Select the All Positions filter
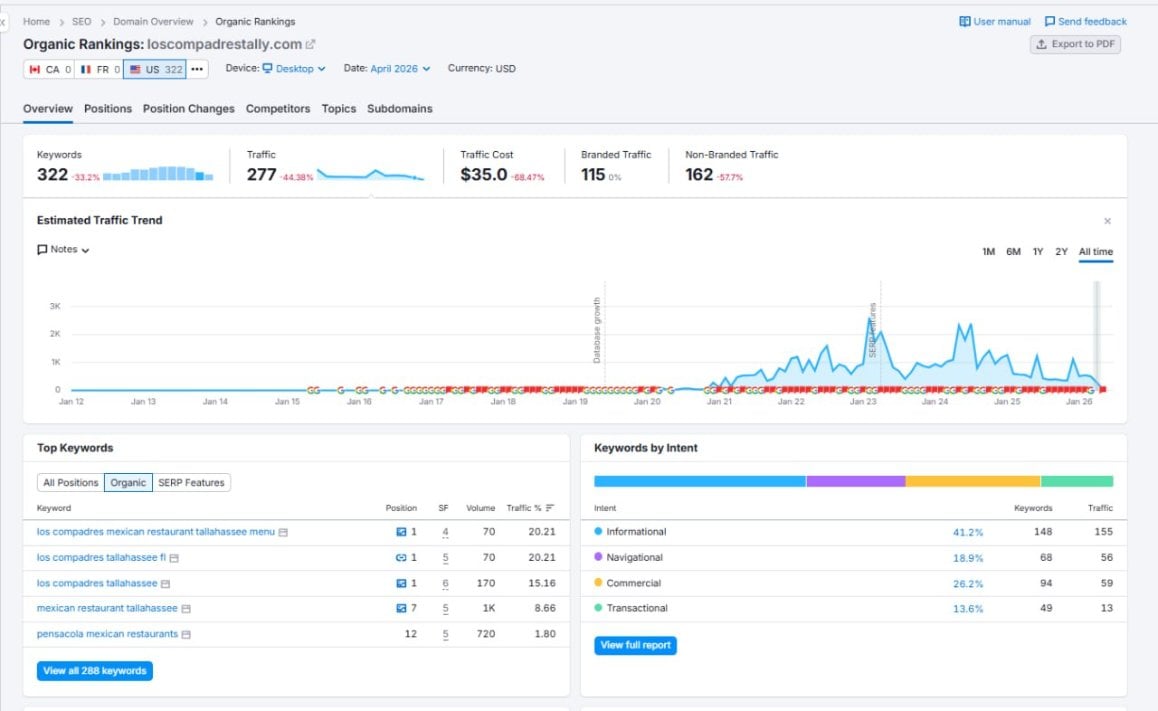Viewport: 1158px width, 711px height. point(71,483)
